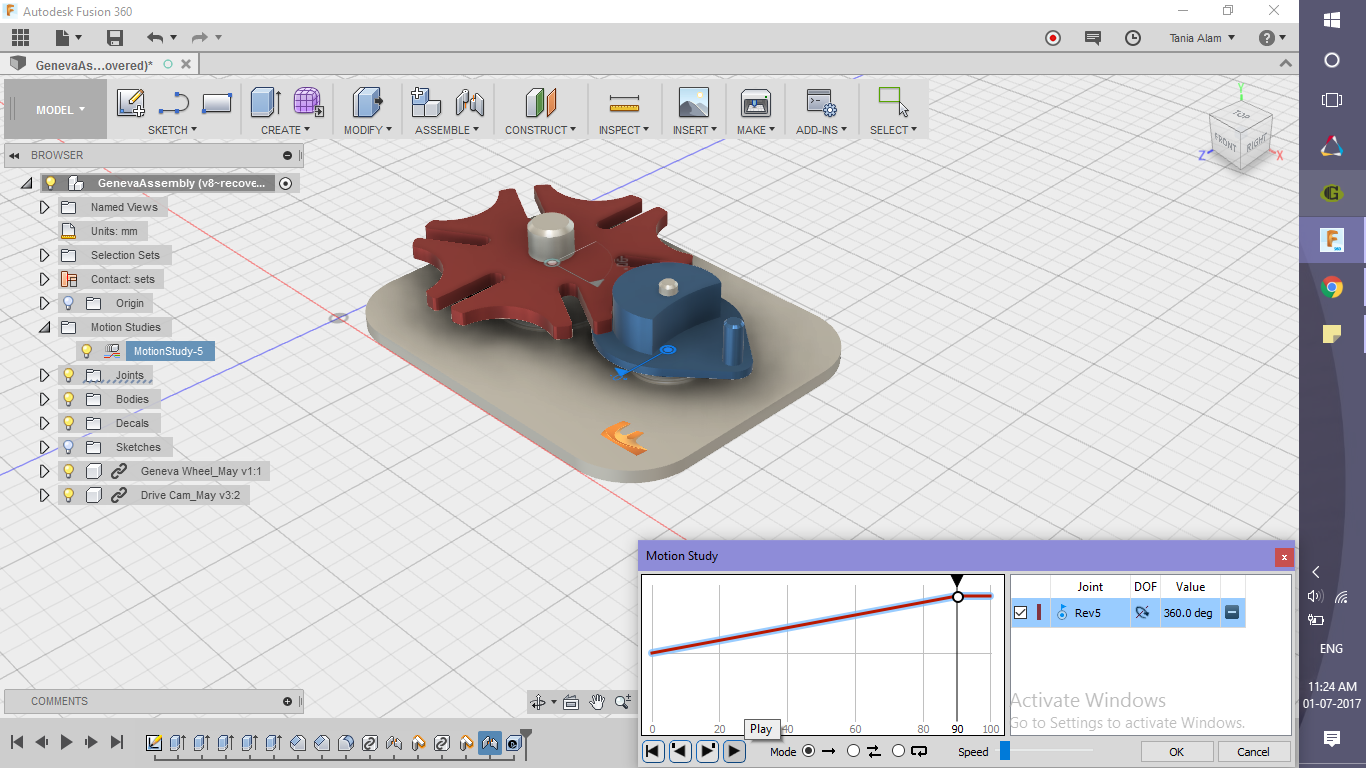This screenshot has height=768, width=1366.
Task: Select the loop mode radio button
Action: [898, 751]
